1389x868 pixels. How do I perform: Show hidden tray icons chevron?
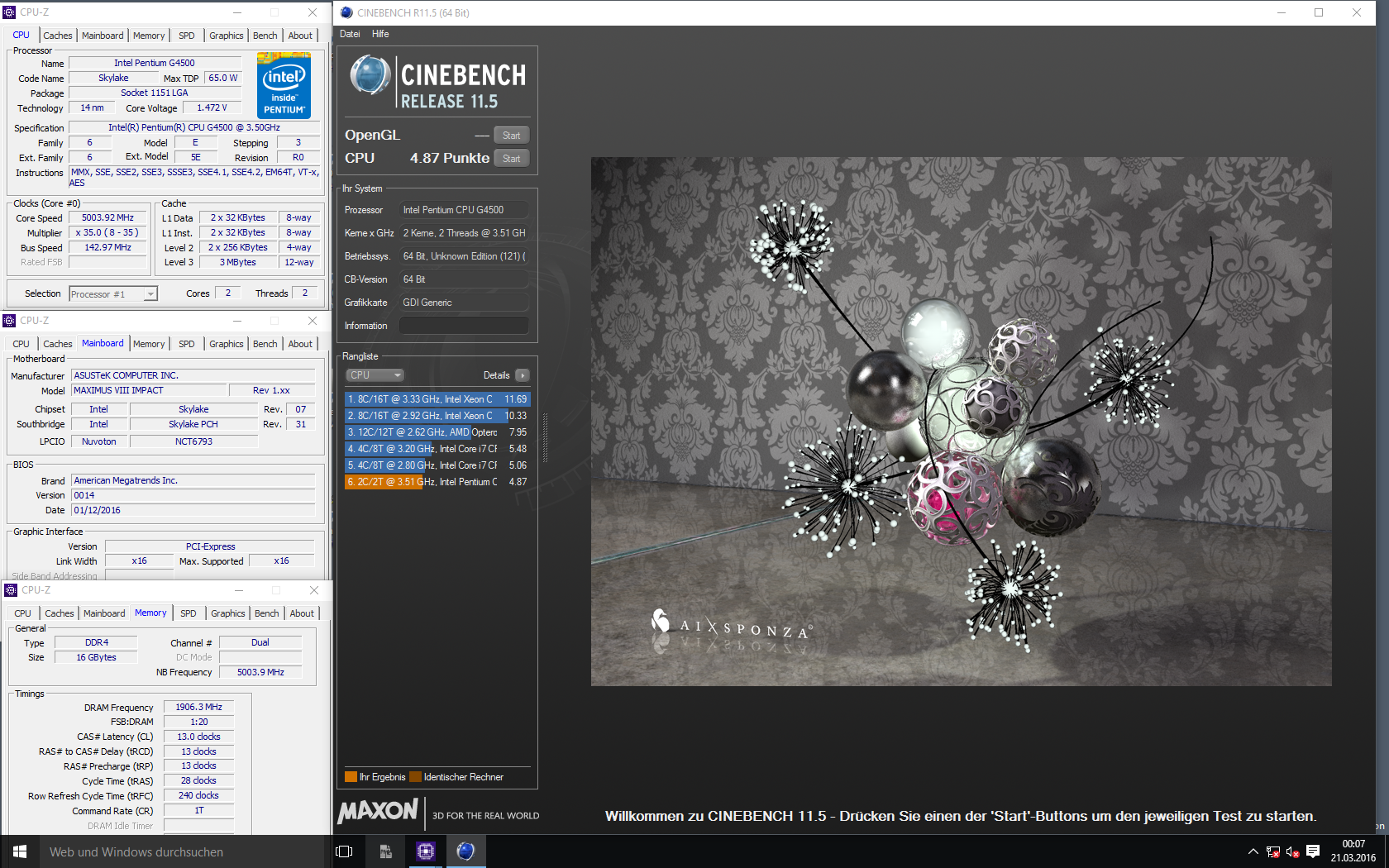tap(1253, 851)
